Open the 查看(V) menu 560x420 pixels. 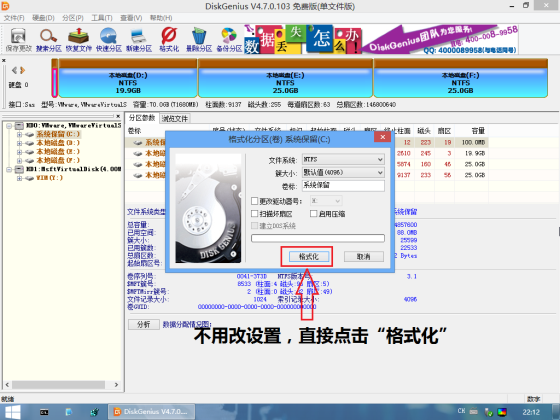coord(131,18)
